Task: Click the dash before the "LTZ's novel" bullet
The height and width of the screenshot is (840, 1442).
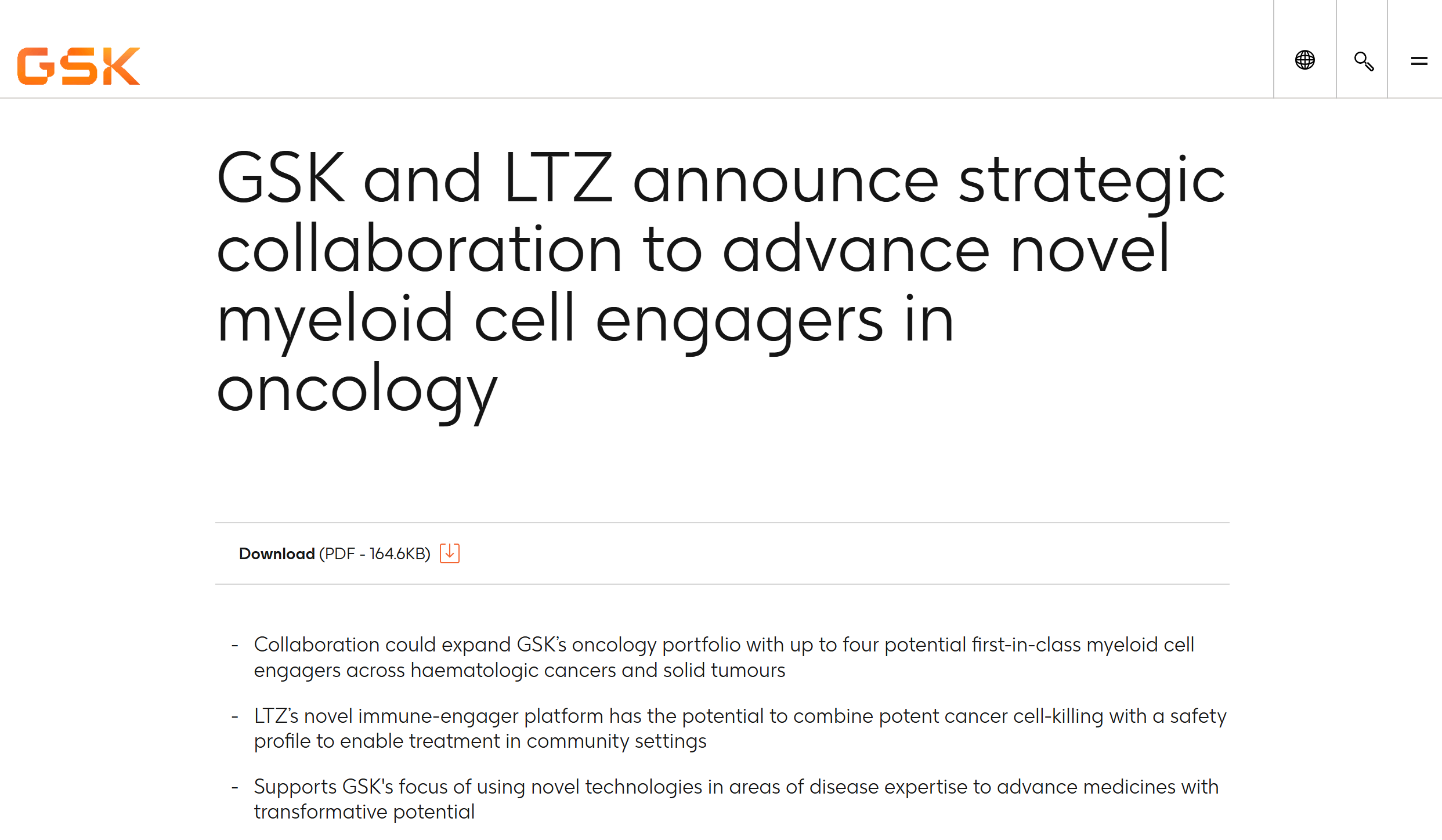Action: click(235, 716)
